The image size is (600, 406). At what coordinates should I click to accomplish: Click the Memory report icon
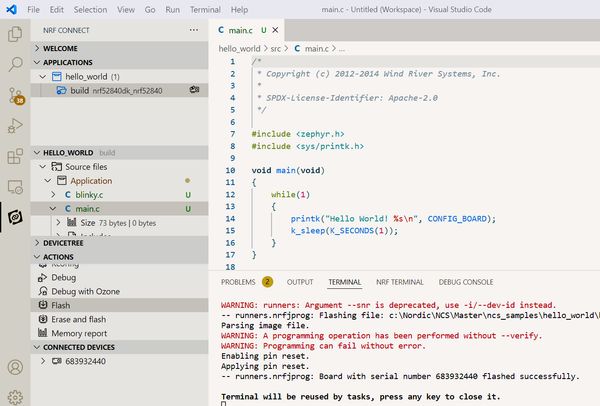[42, 333]
